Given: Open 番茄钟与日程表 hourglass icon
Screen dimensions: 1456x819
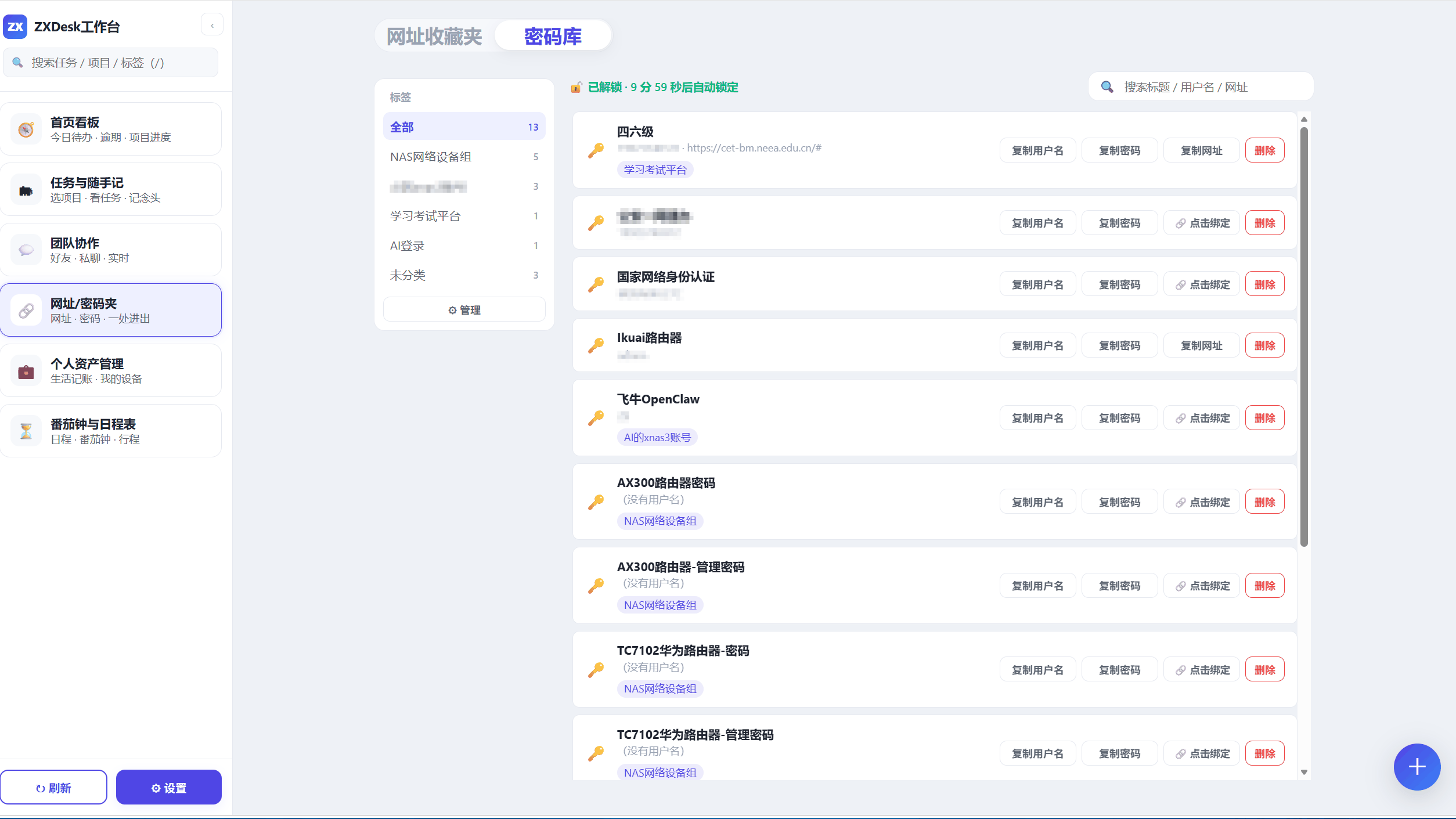Looking at the screenshot, I should click(26, 431).
